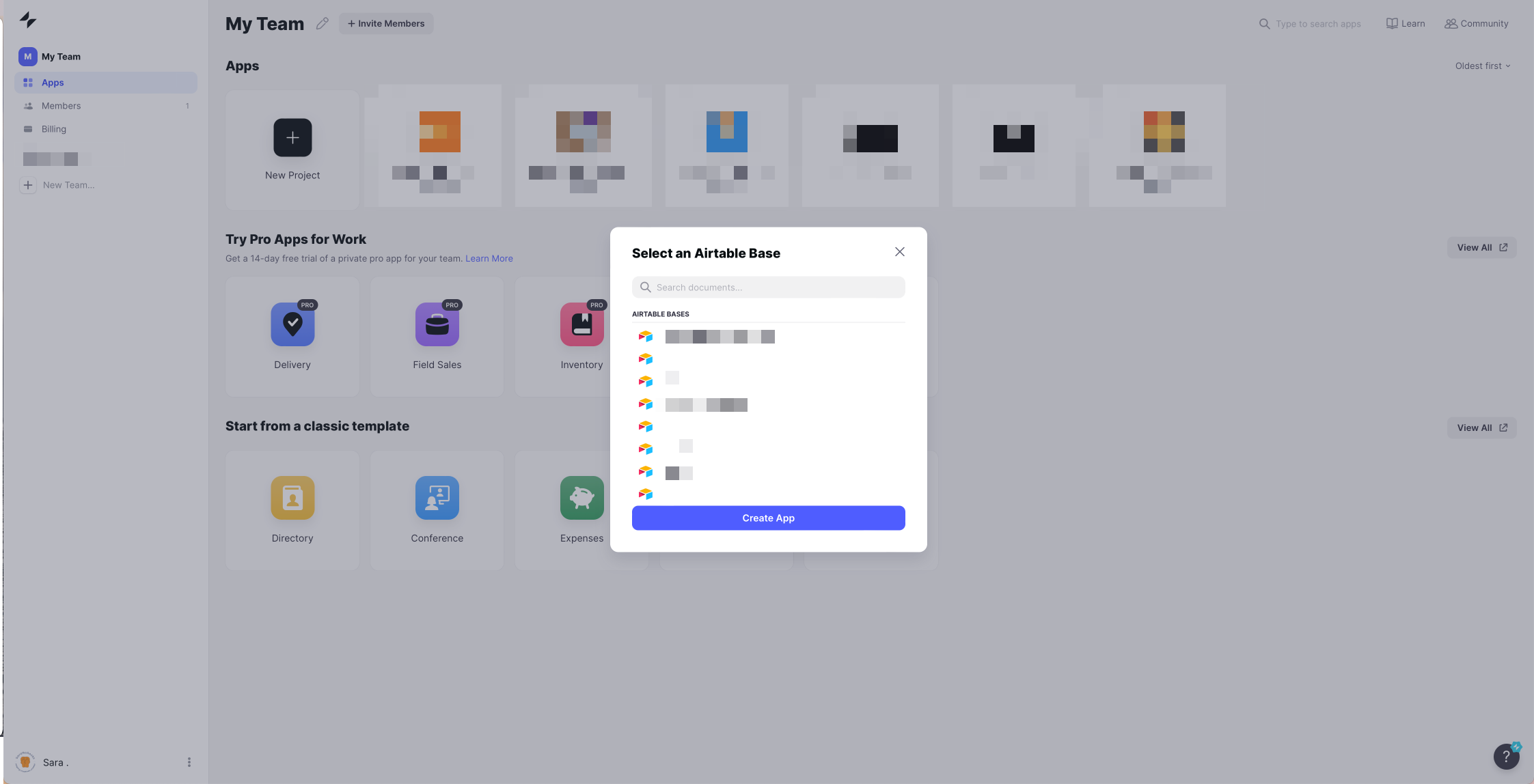Screen dimensions: 1534x784
Task: Select the fifth Airtable base icon
Action: coord(646,427)
